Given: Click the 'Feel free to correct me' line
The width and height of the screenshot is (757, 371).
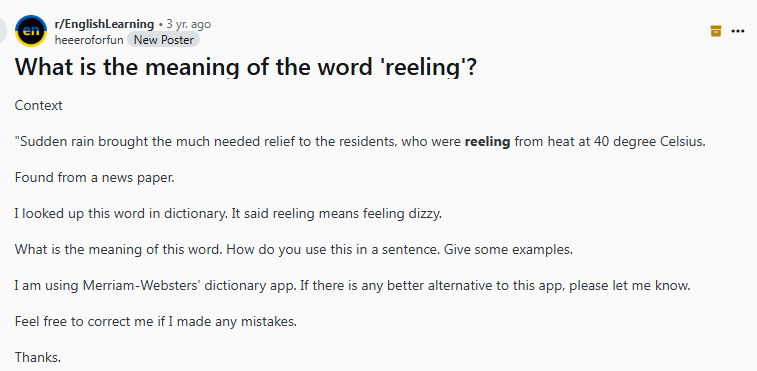Looking at the screenshot, I should point(156,321).
